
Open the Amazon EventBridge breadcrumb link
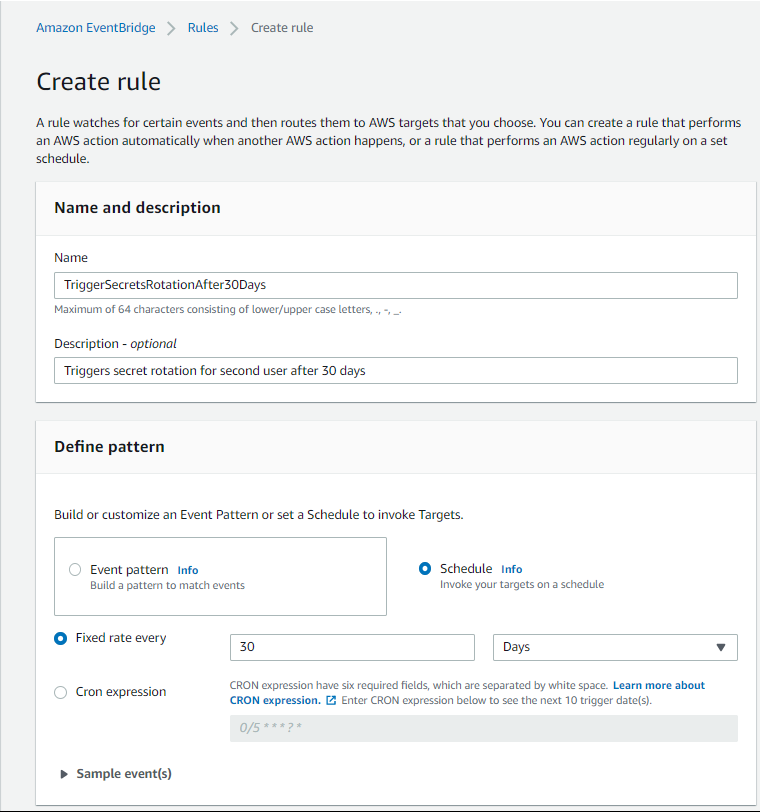(x=96, y=28)
